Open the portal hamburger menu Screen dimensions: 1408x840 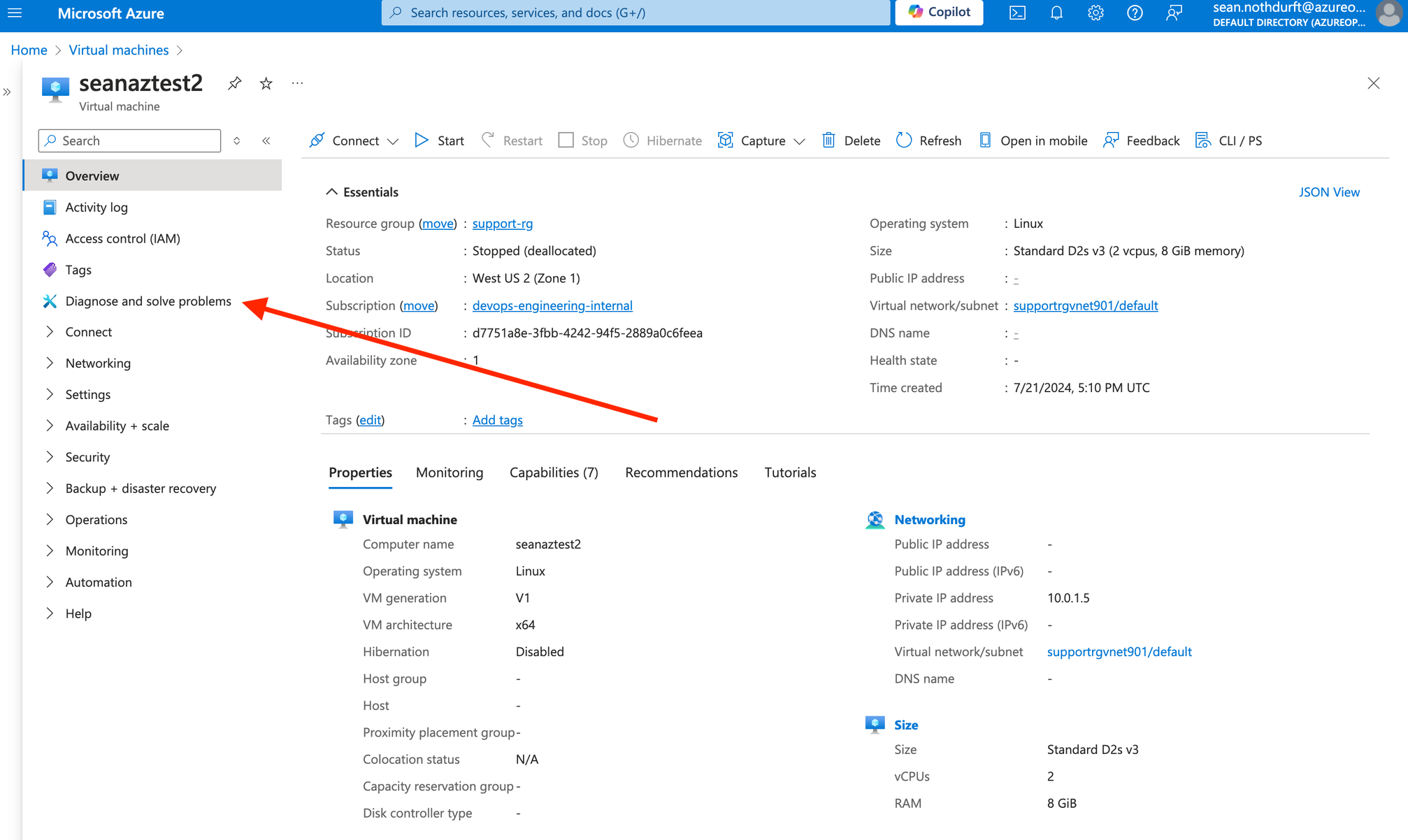point(15,13)
